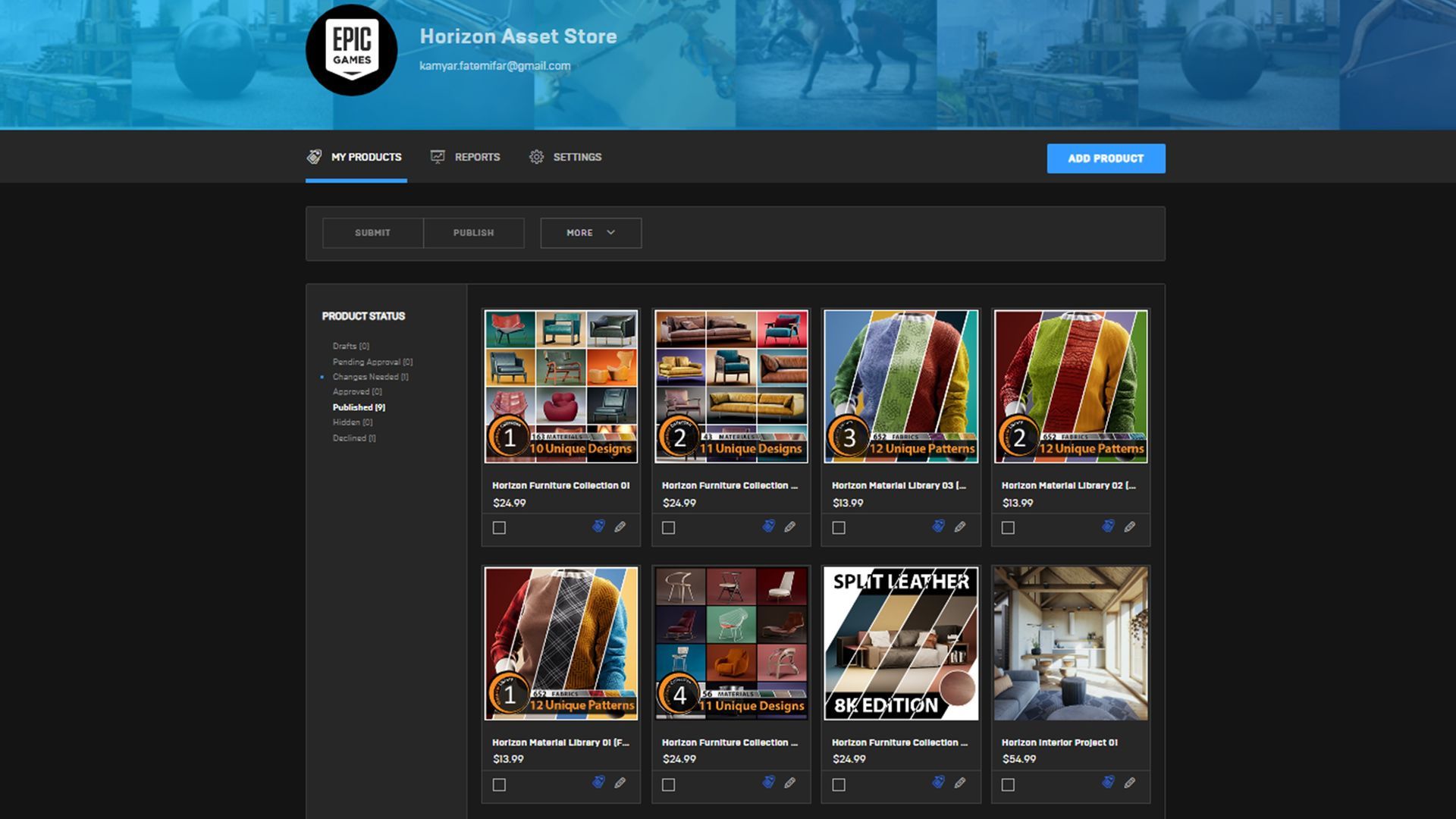Image resolution: width=1456 pixels, height=819 pixels.
Task: Open the Horizon Furniture Collection 01 thumbnail
Action: 561,386
